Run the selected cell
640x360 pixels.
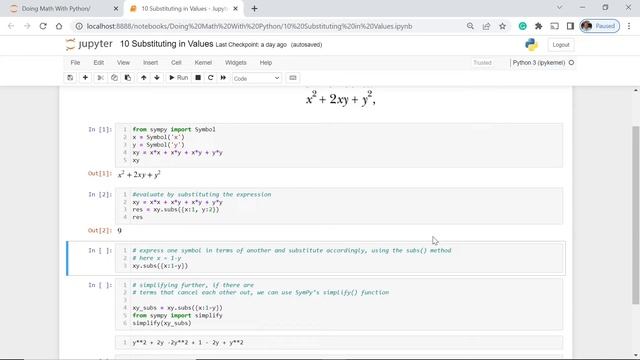click(178, 78)
